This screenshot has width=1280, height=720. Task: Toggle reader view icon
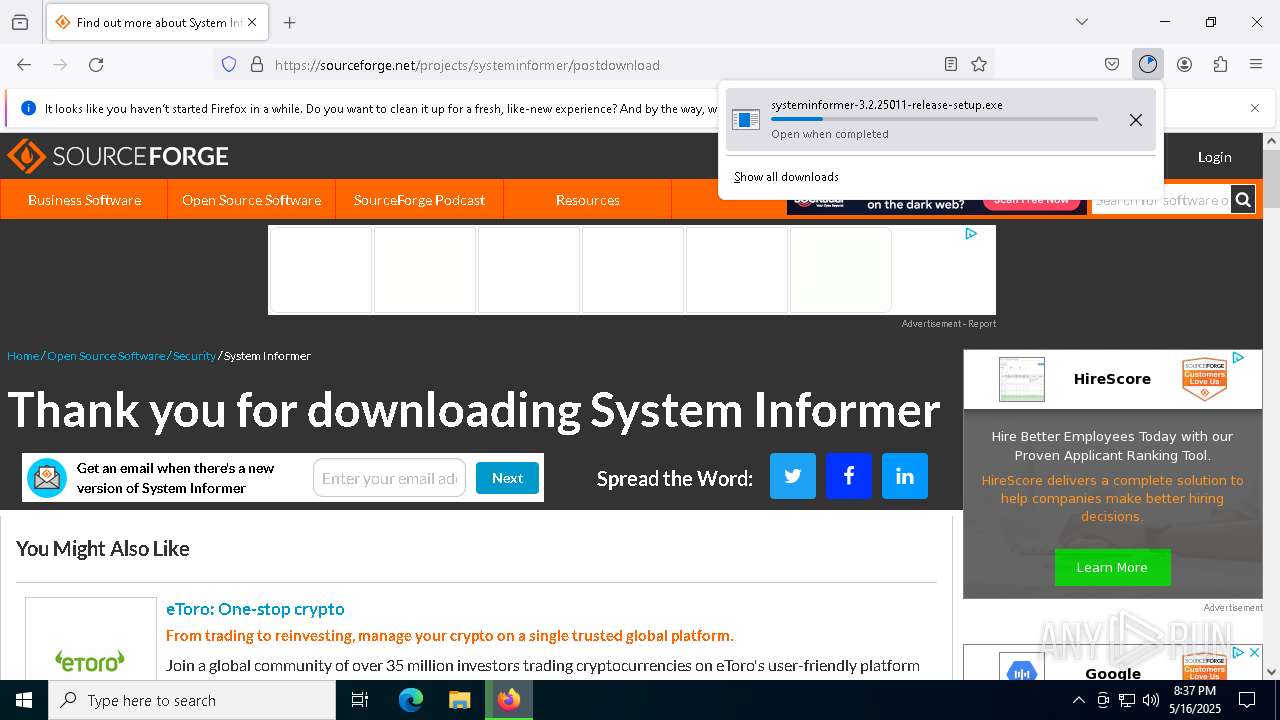click(951, 64)
